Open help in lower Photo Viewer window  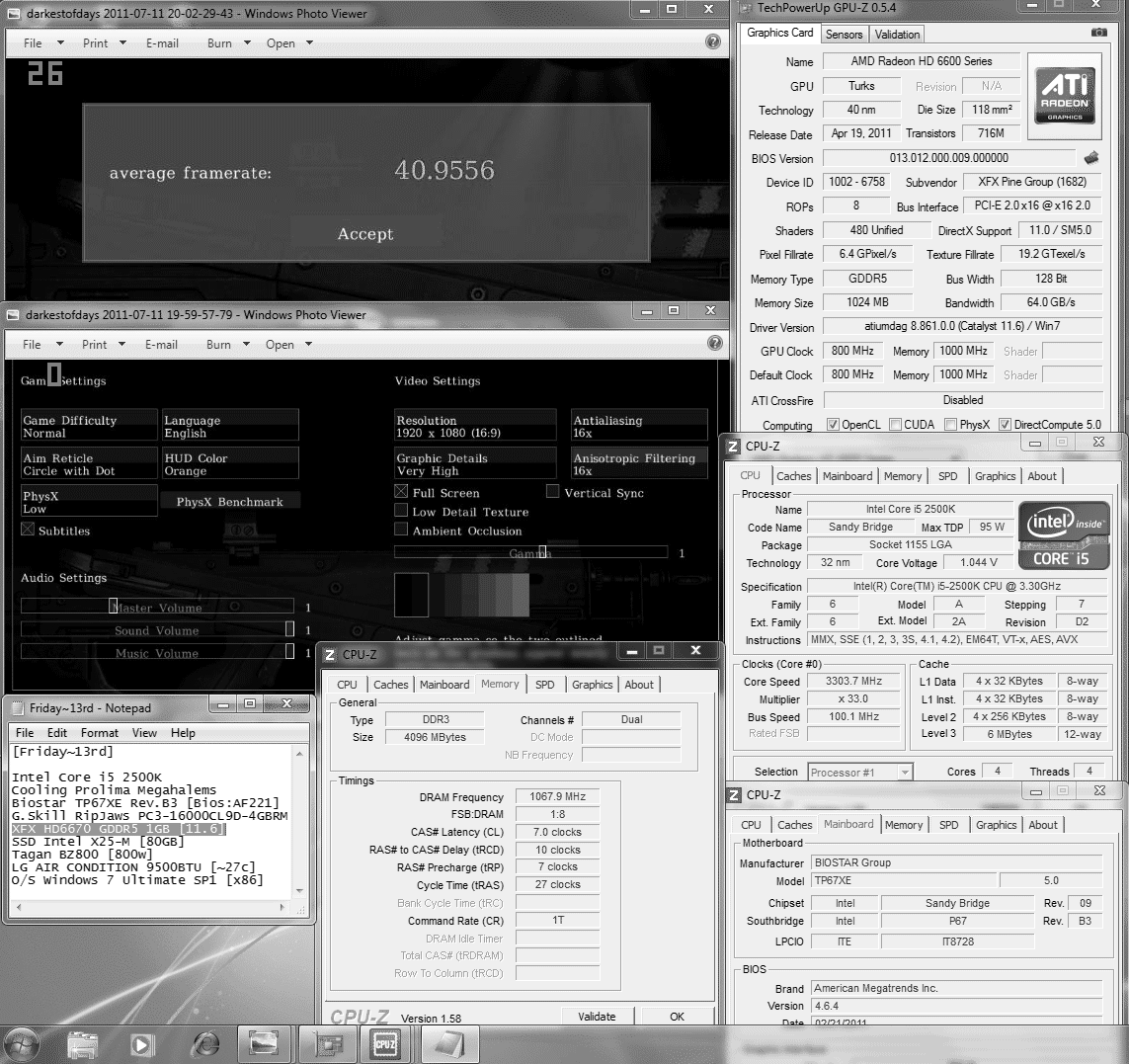click(x=714, y=343)
